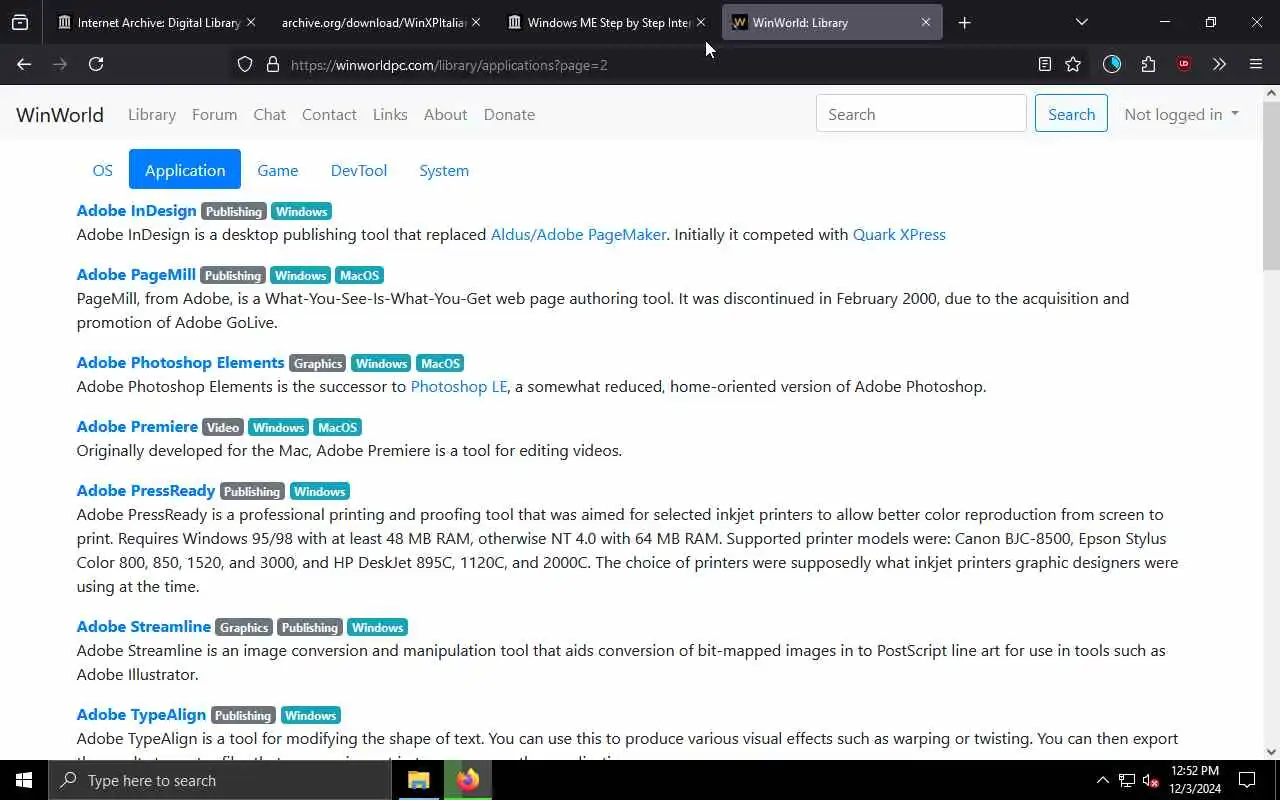The image size is (1280, 800).
Task: Click the network icon in system tray
Action: [1127, 780]
